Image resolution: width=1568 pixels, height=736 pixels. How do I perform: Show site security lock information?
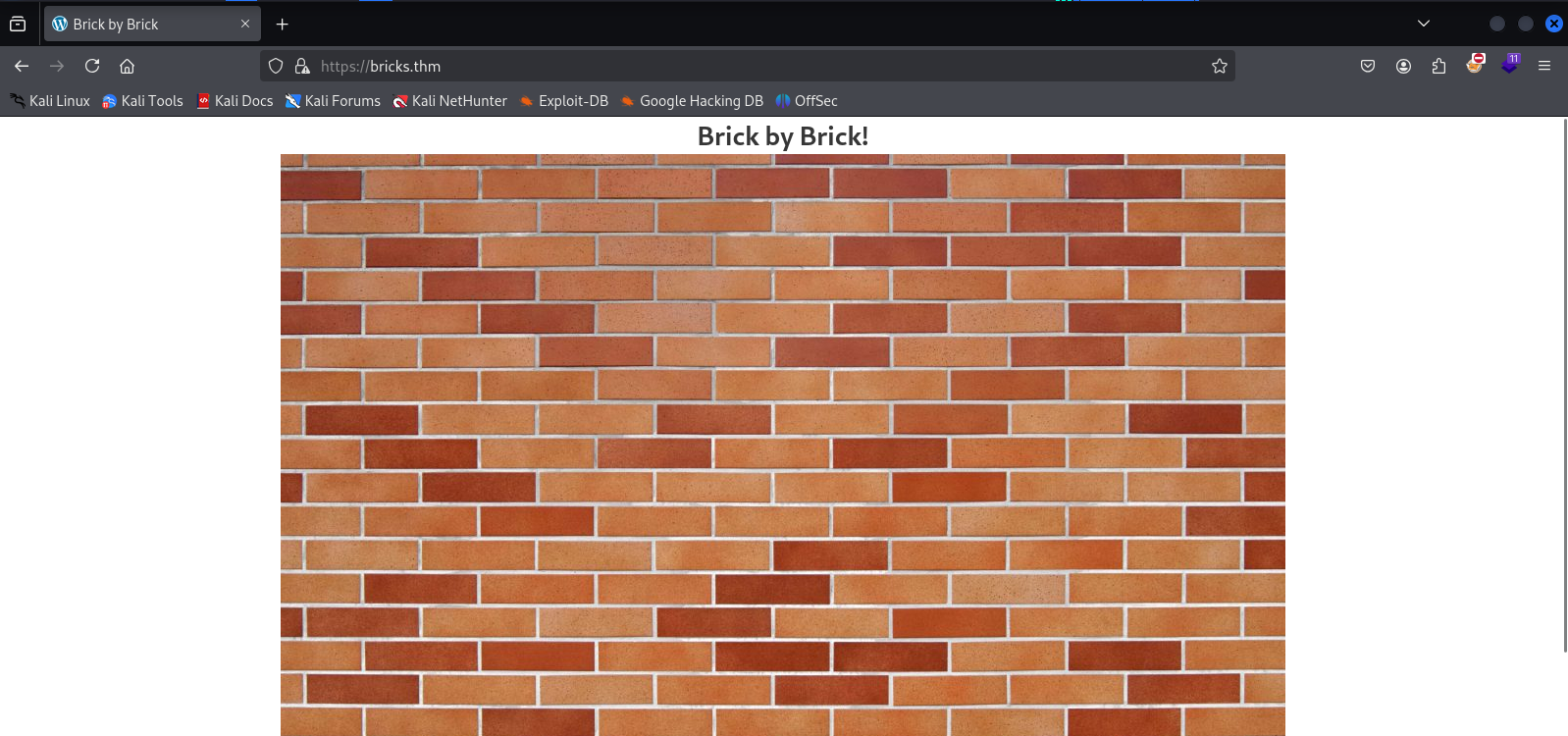click(302, 66)
